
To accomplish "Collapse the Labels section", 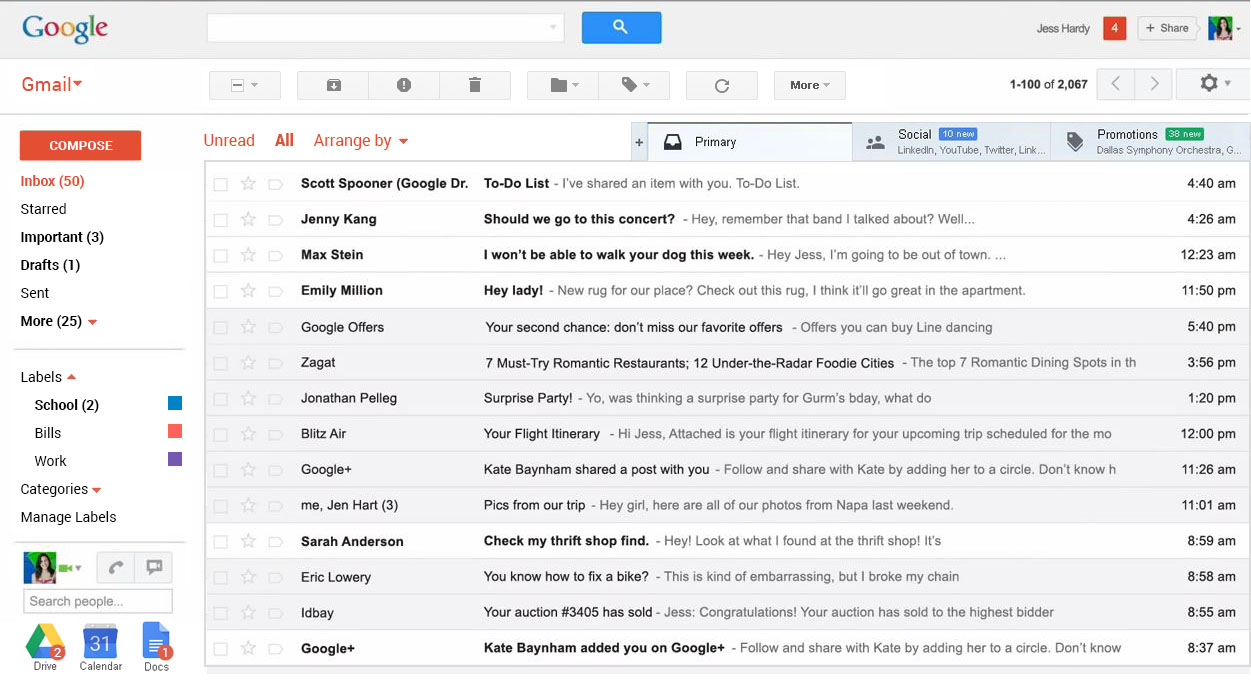I will pos(49,377).
